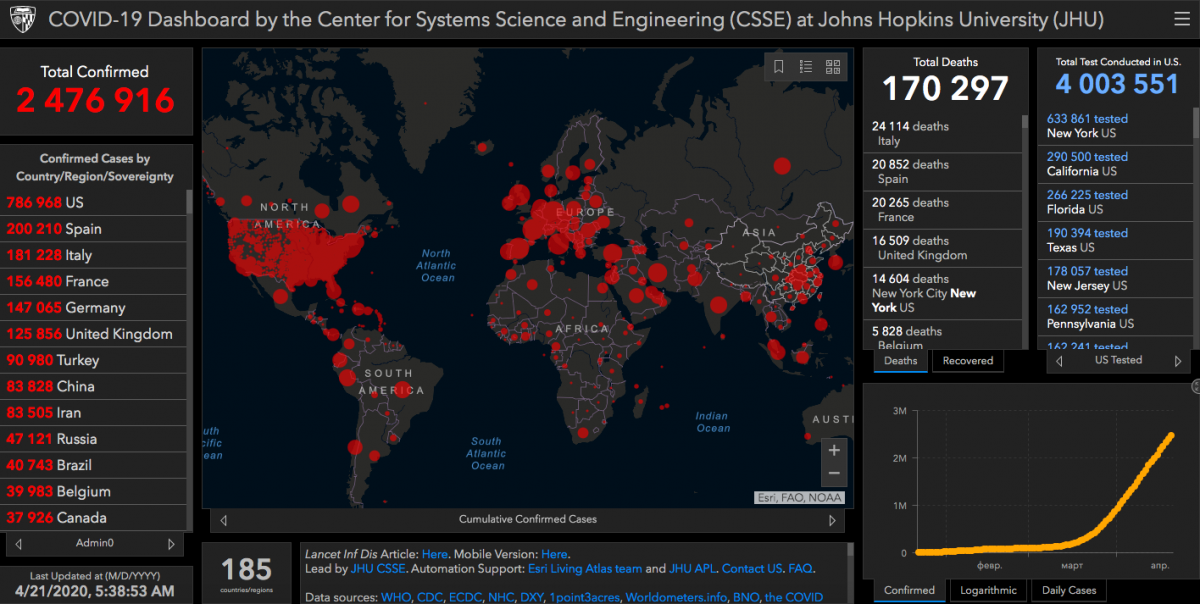Select the US Tested tab

pos(1118,360)
